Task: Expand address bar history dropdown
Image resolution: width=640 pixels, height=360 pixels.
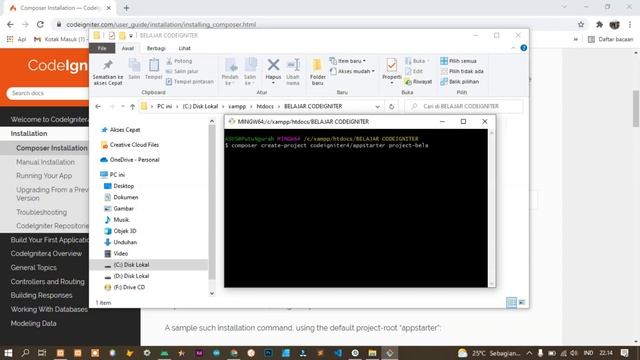Action: pos(378,107)
